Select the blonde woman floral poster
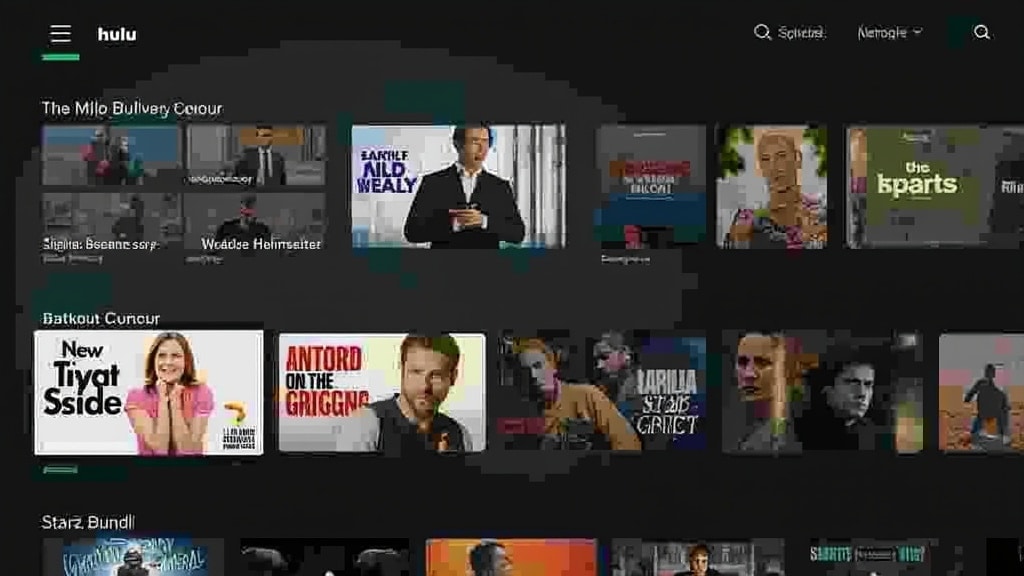The width and height of the screenshot is (1024, 576). 771,187
